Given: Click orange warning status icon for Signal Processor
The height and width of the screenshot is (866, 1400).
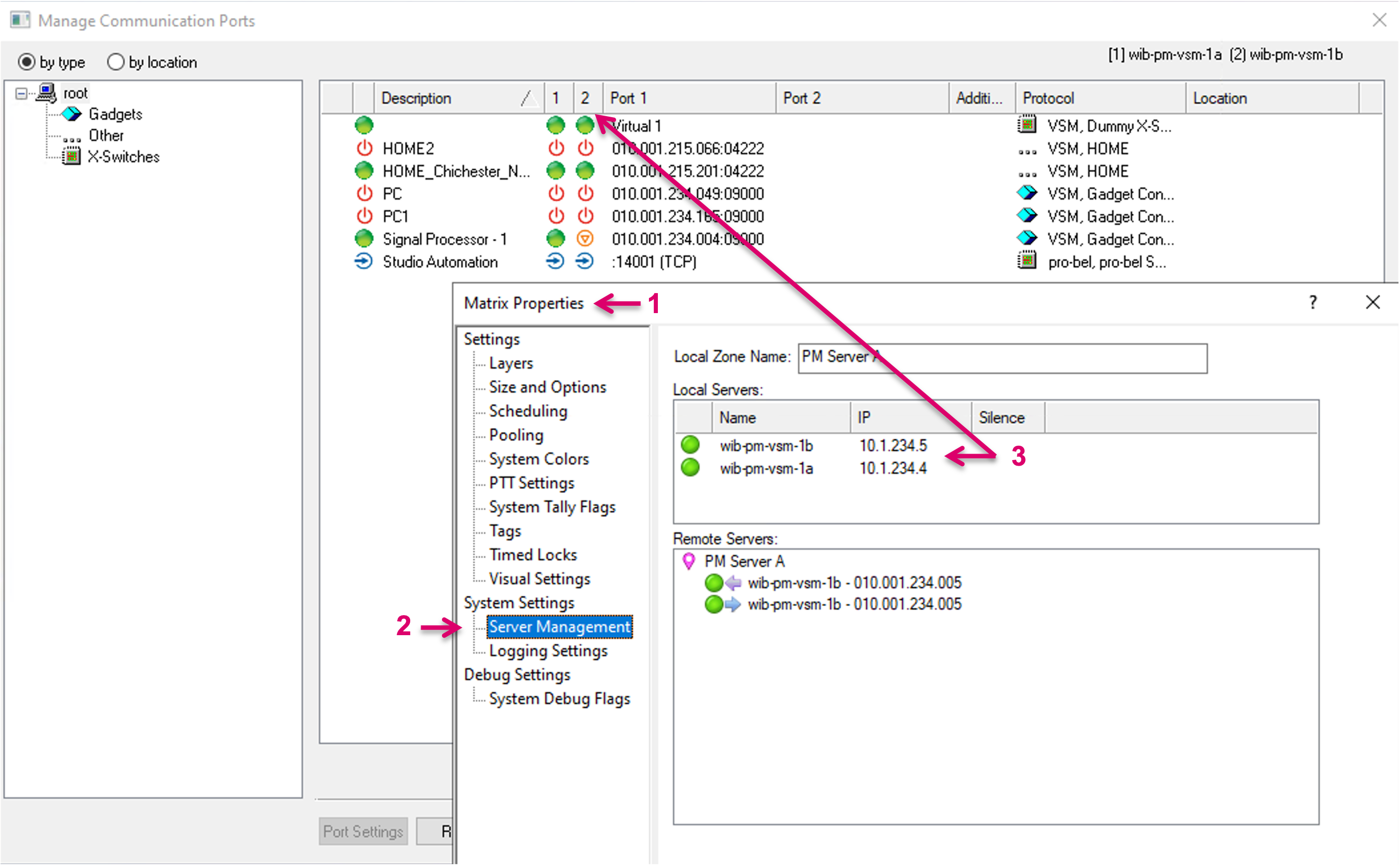Looking at the screenshot, I should click(585, 238).
